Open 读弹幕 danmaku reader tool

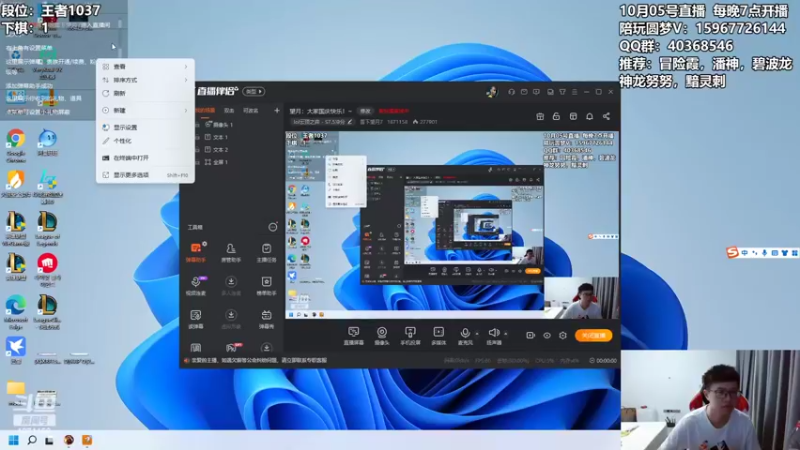[195, 319]
